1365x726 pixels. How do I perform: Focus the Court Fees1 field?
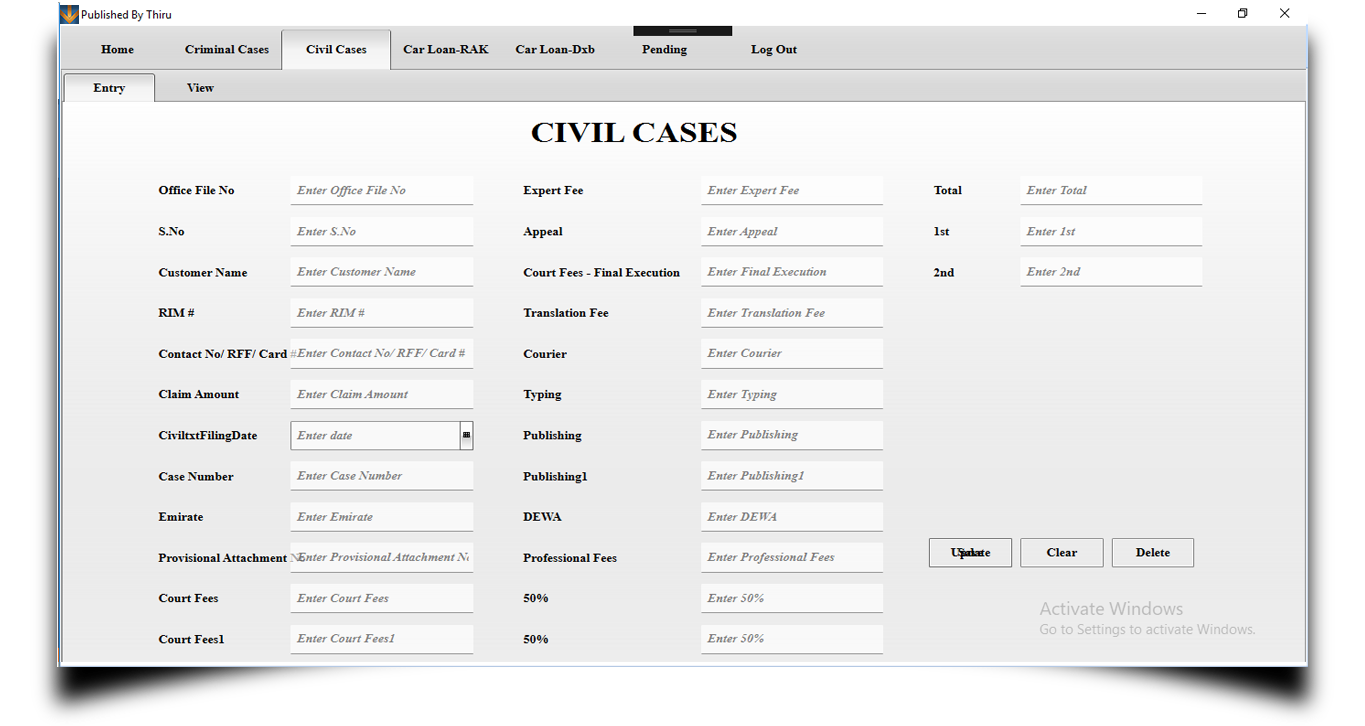coord(382,639)
